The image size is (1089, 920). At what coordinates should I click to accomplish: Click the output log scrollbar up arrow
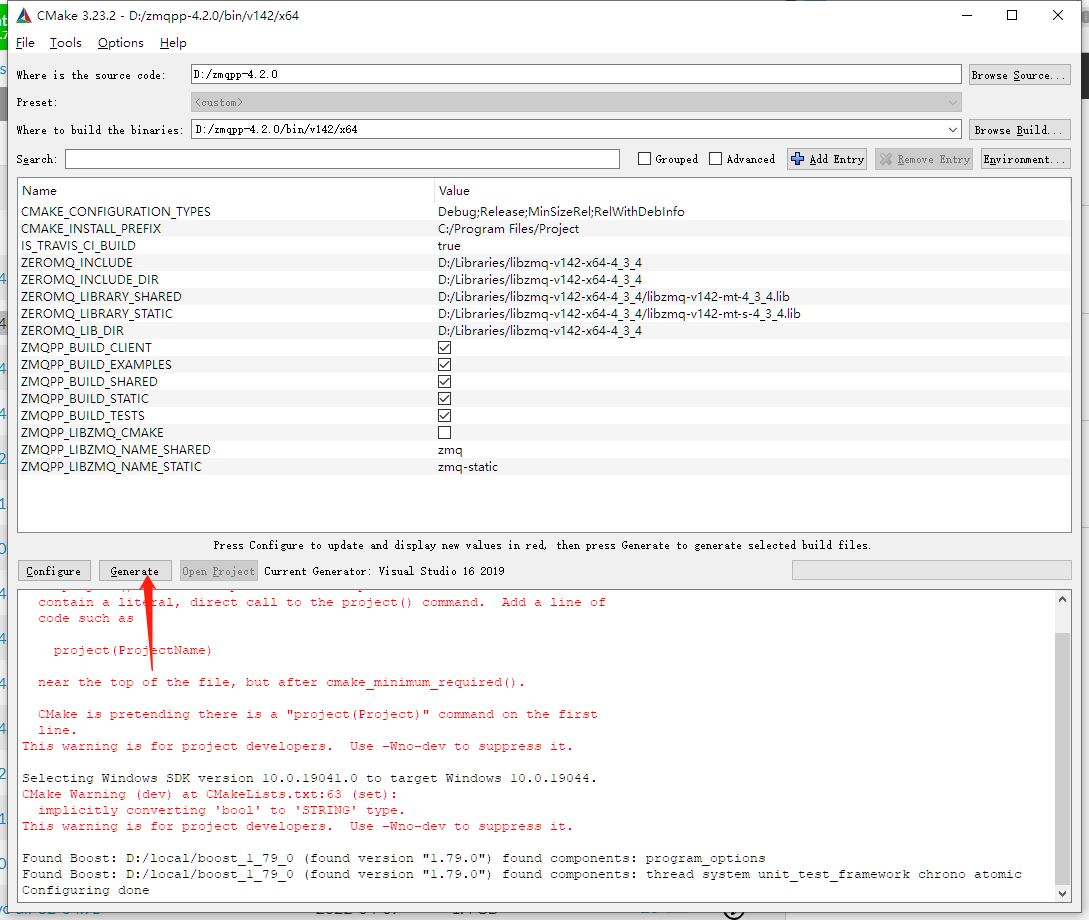(1062, 599)
